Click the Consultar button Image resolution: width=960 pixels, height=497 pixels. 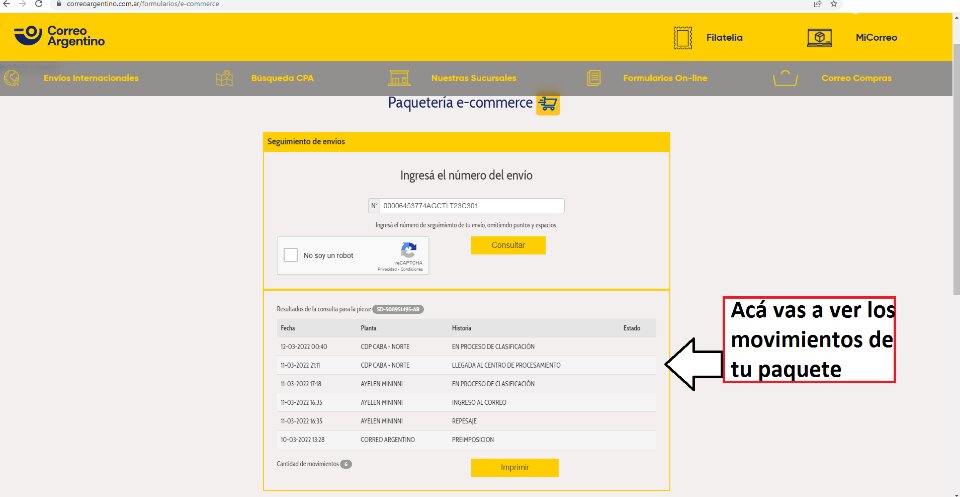508,245
